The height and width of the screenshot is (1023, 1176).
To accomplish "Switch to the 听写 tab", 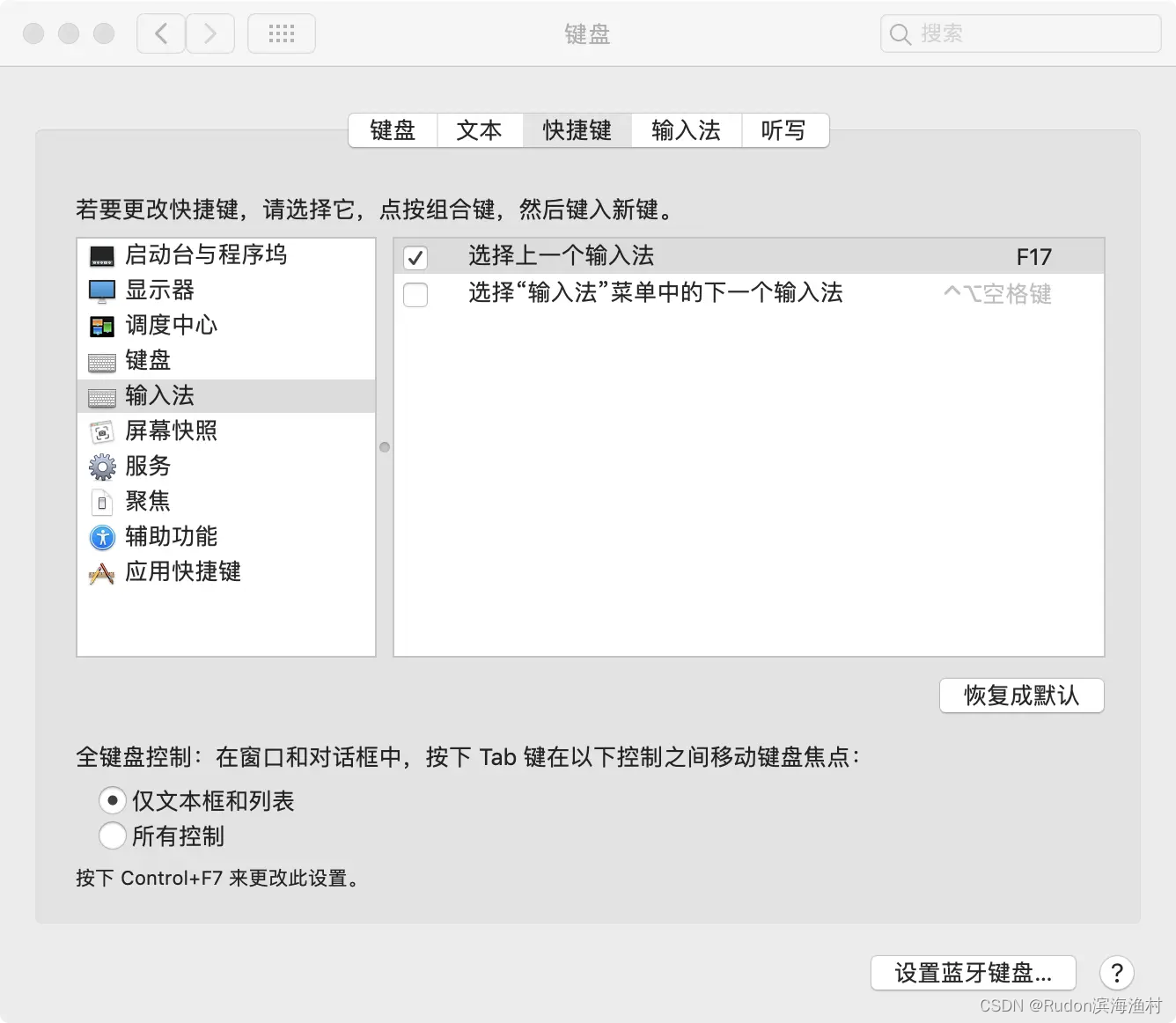I will pos(783,130).
